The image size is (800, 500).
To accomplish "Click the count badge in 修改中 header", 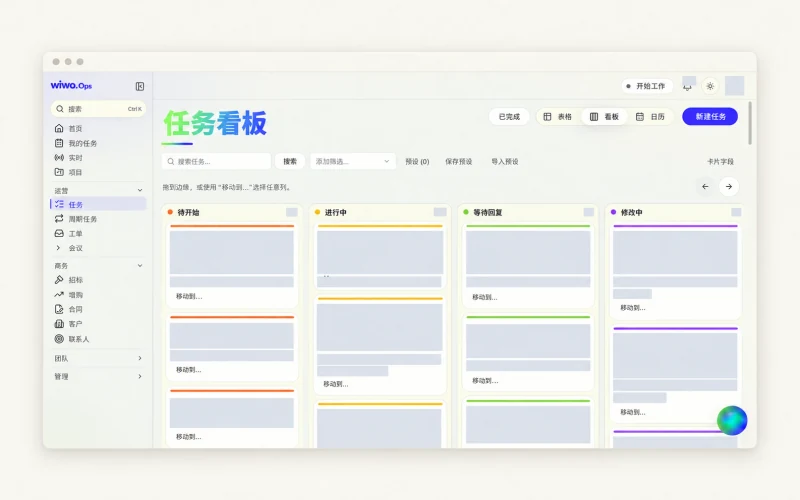I will 736,212.
